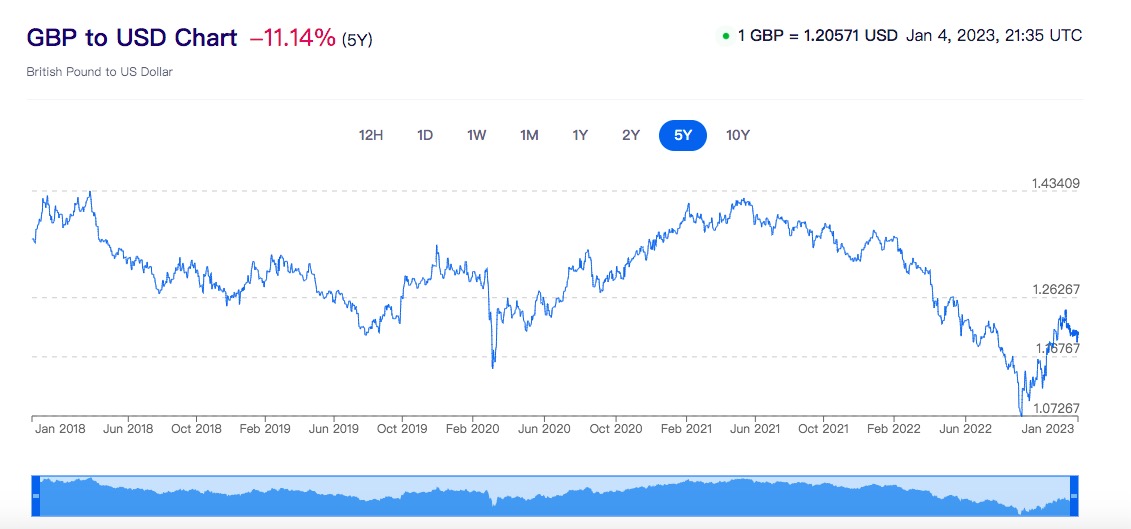Click the Feb 2020 axis date label

471,429
